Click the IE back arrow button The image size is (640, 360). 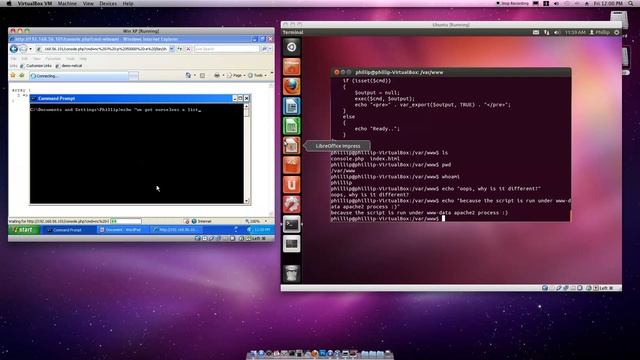(14, 49)
